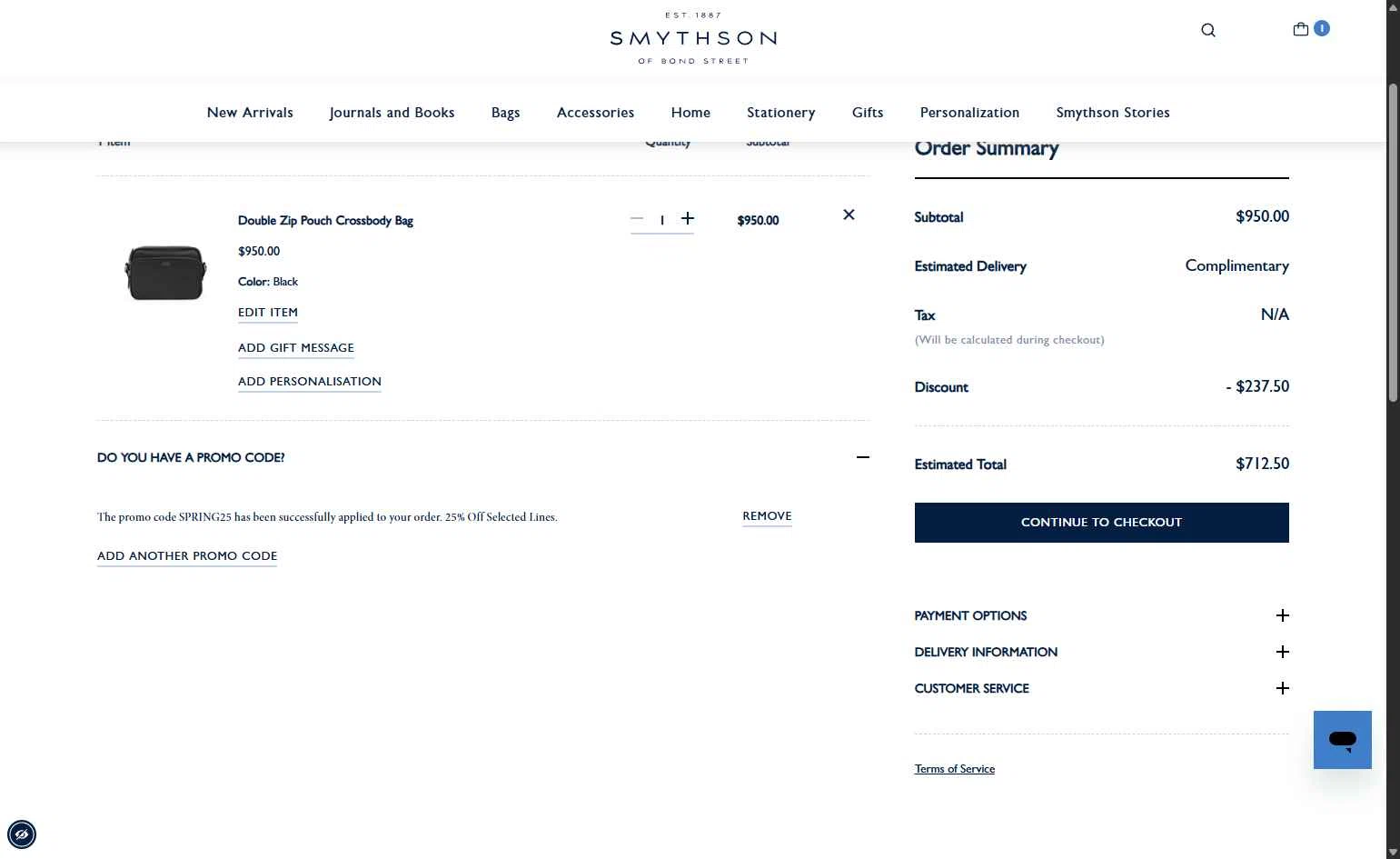
Task: Click the search magnifier icon
Action: click(1208, 30)
